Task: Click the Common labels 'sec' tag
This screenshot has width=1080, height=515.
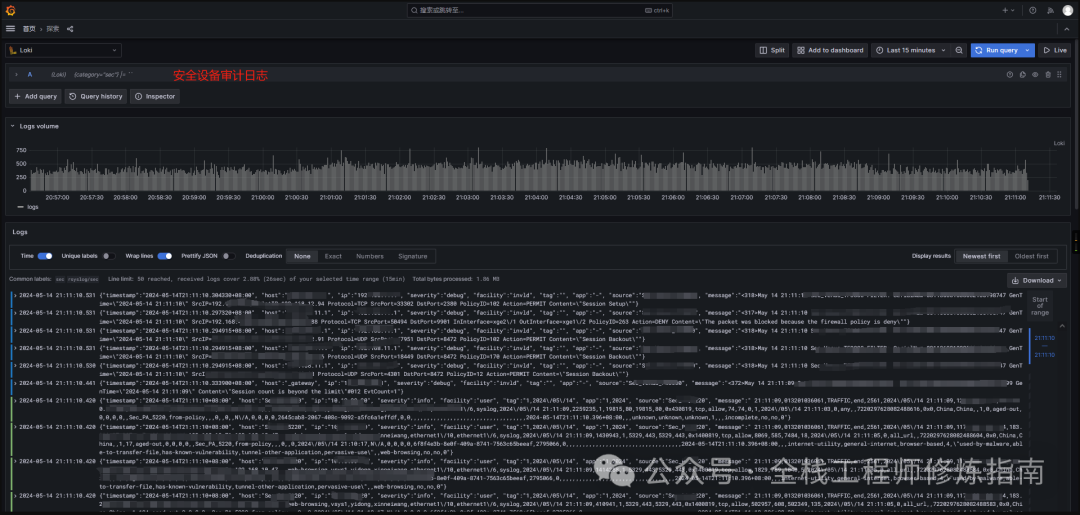Action: tap(60, 280)
